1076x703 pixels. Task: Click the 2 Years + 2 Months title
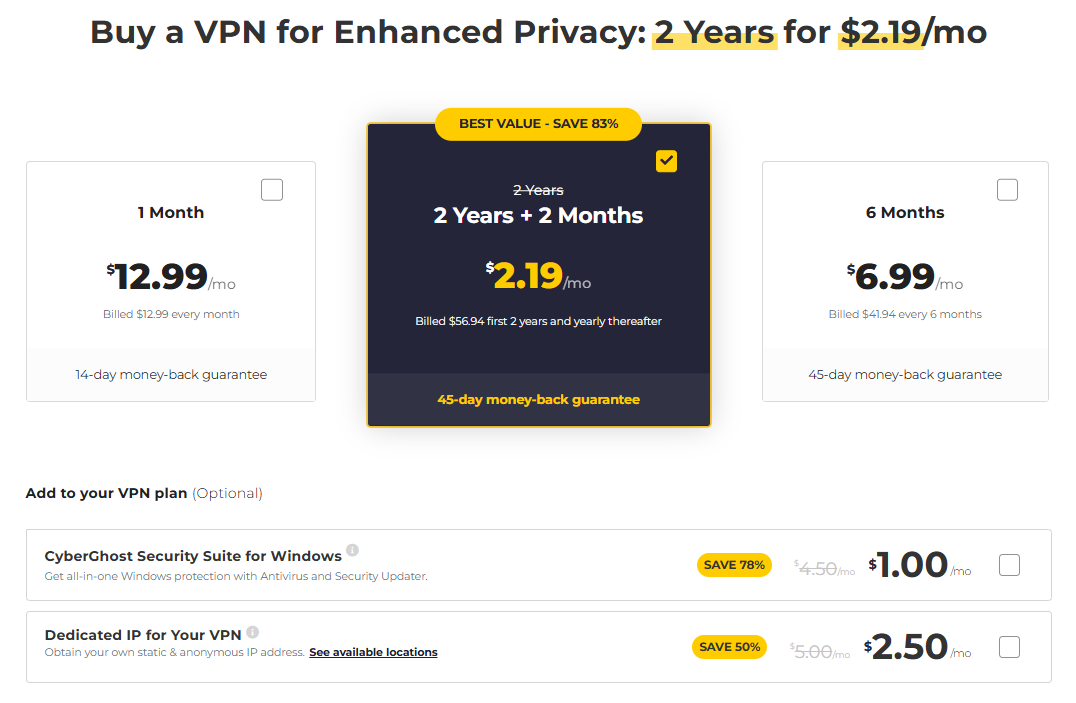[x=538, y=215]
